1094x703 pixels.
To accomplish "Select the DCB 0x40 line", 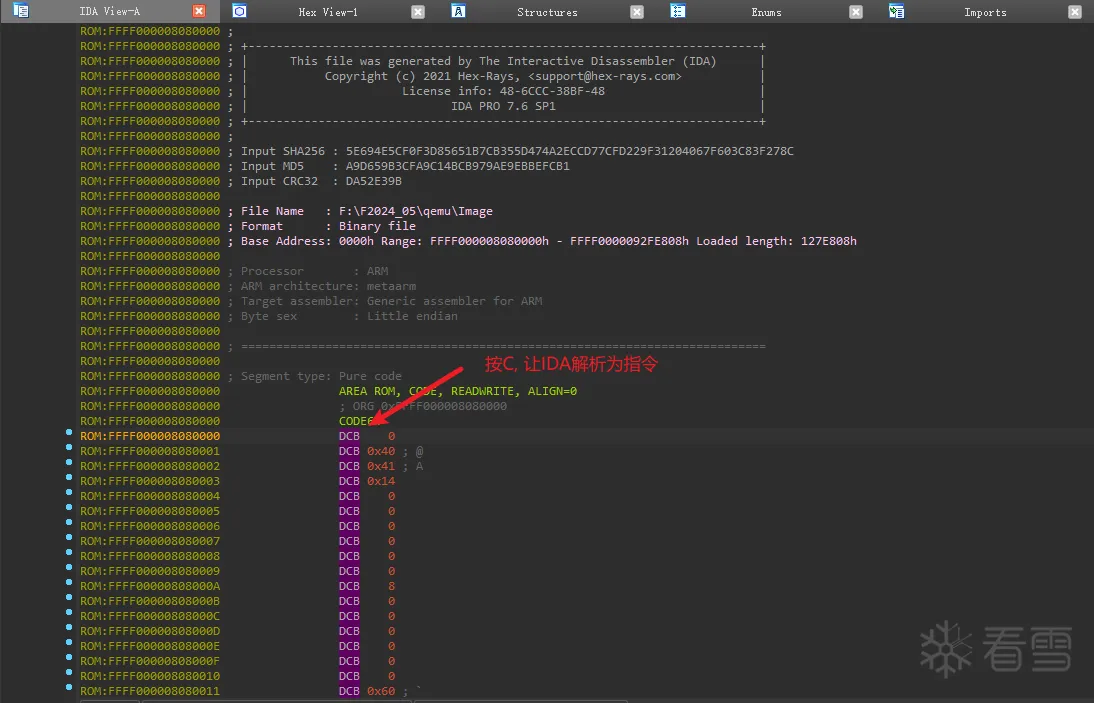I will pos(381,451).
